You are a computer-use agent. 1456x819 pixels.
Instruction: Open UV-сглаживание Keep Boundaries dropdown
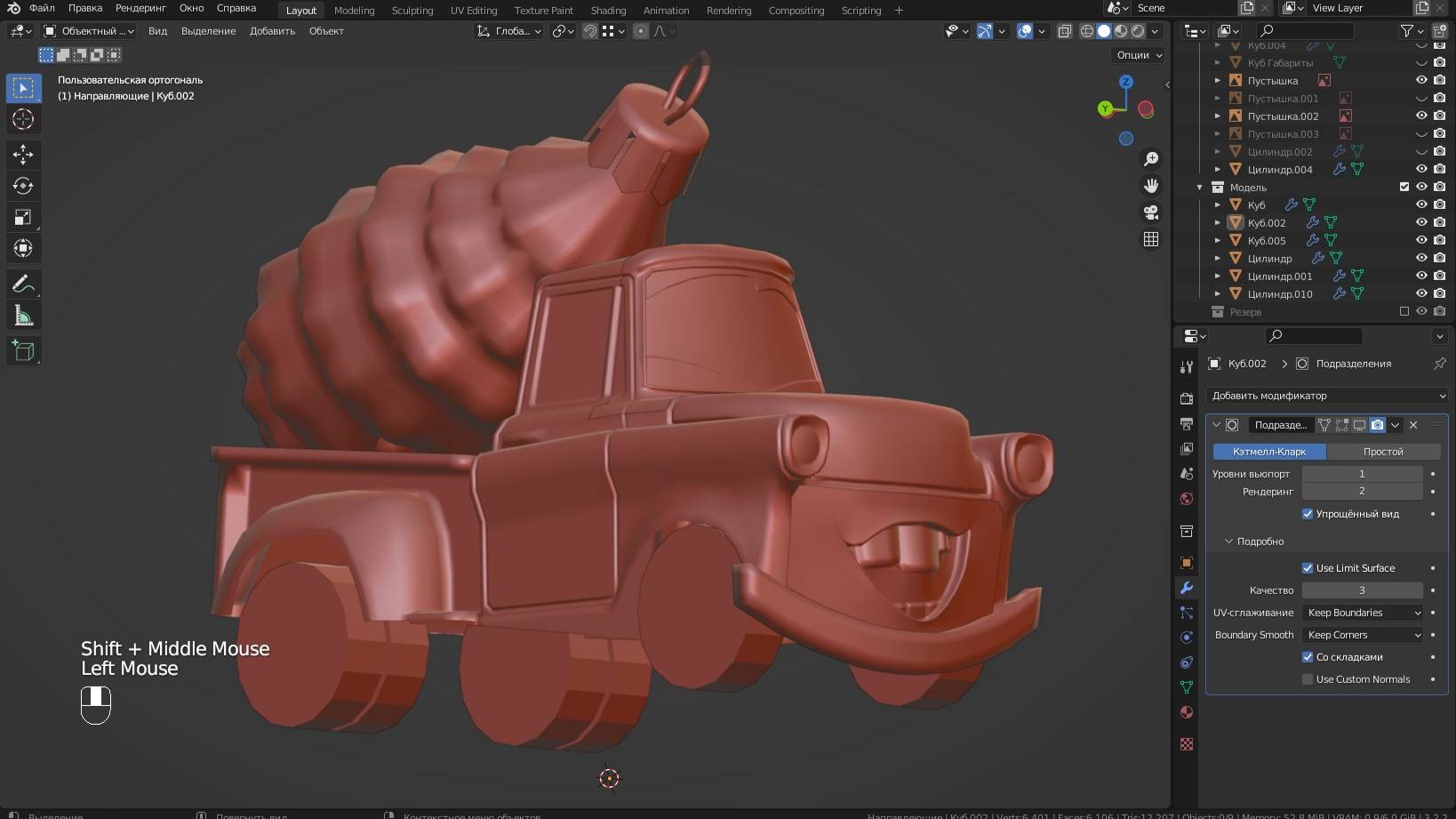(1364, 613)
